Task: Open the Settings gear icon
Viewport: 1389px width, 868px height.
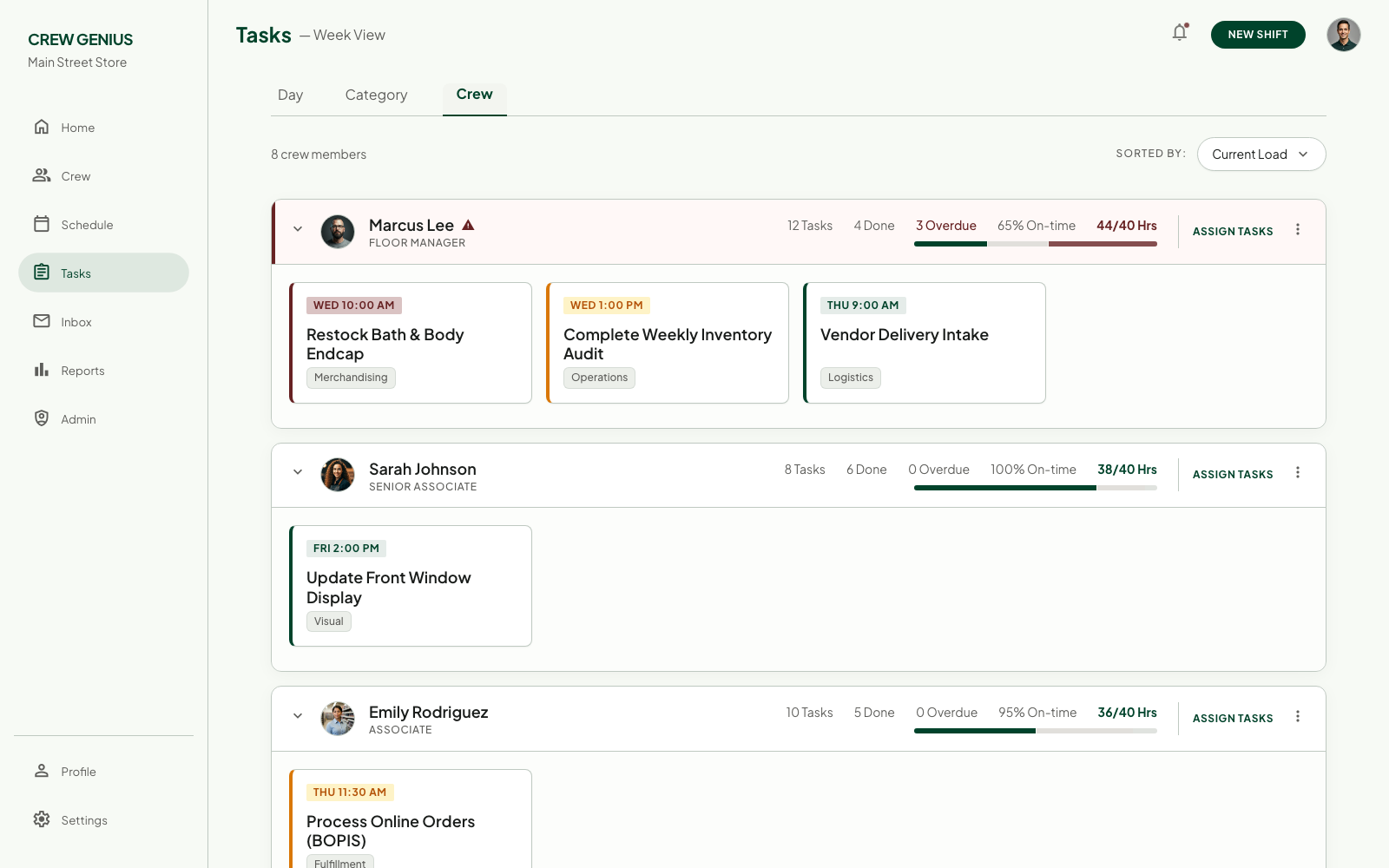Action: tap(42, 819)
